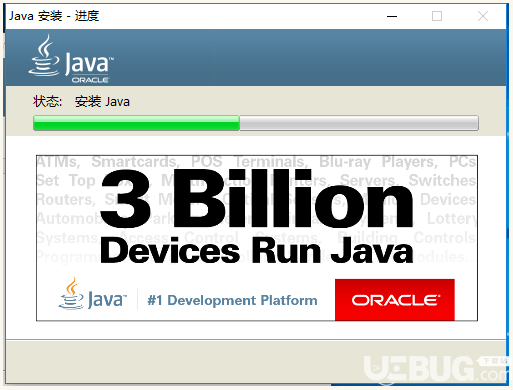Viewport: 513px width, 390px height.
Task: Click the red ORACLE logo in the banner
Action: tap(395, 300)
